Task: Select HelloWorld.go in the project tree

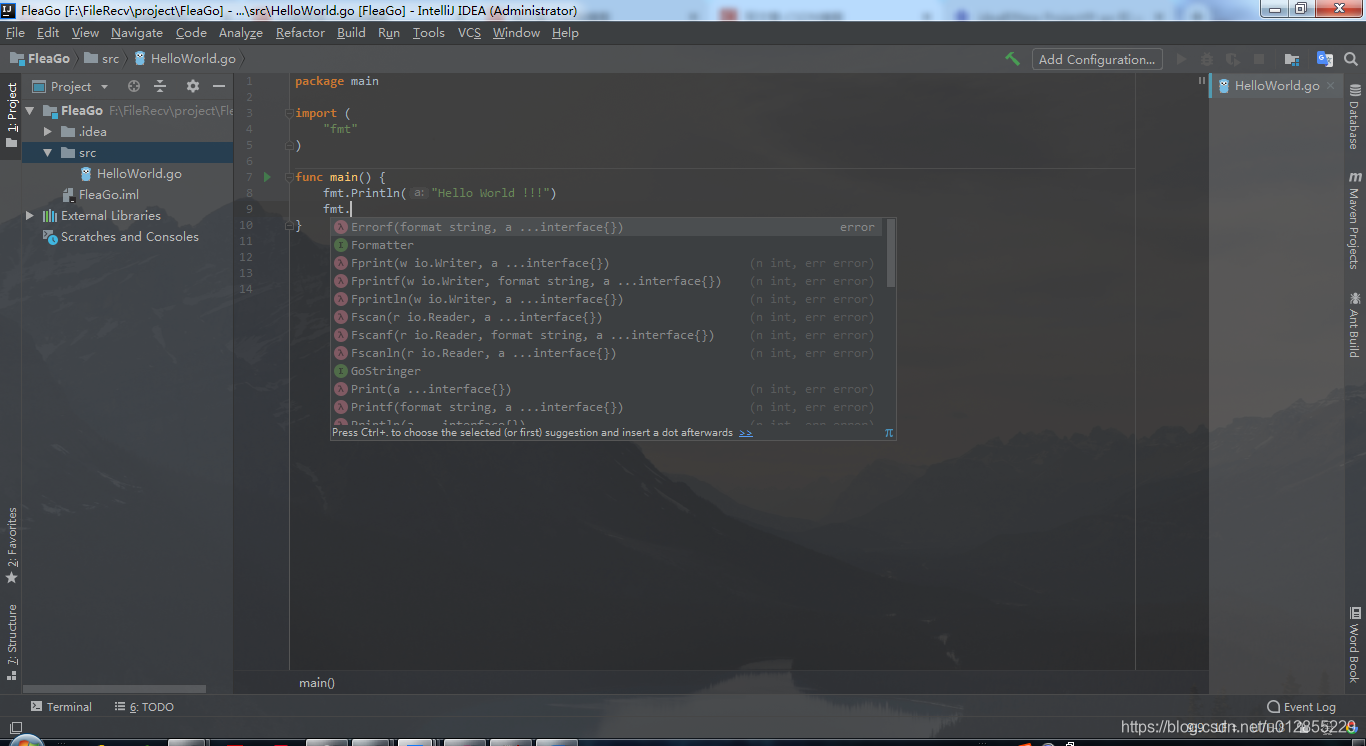Action: 139,174
